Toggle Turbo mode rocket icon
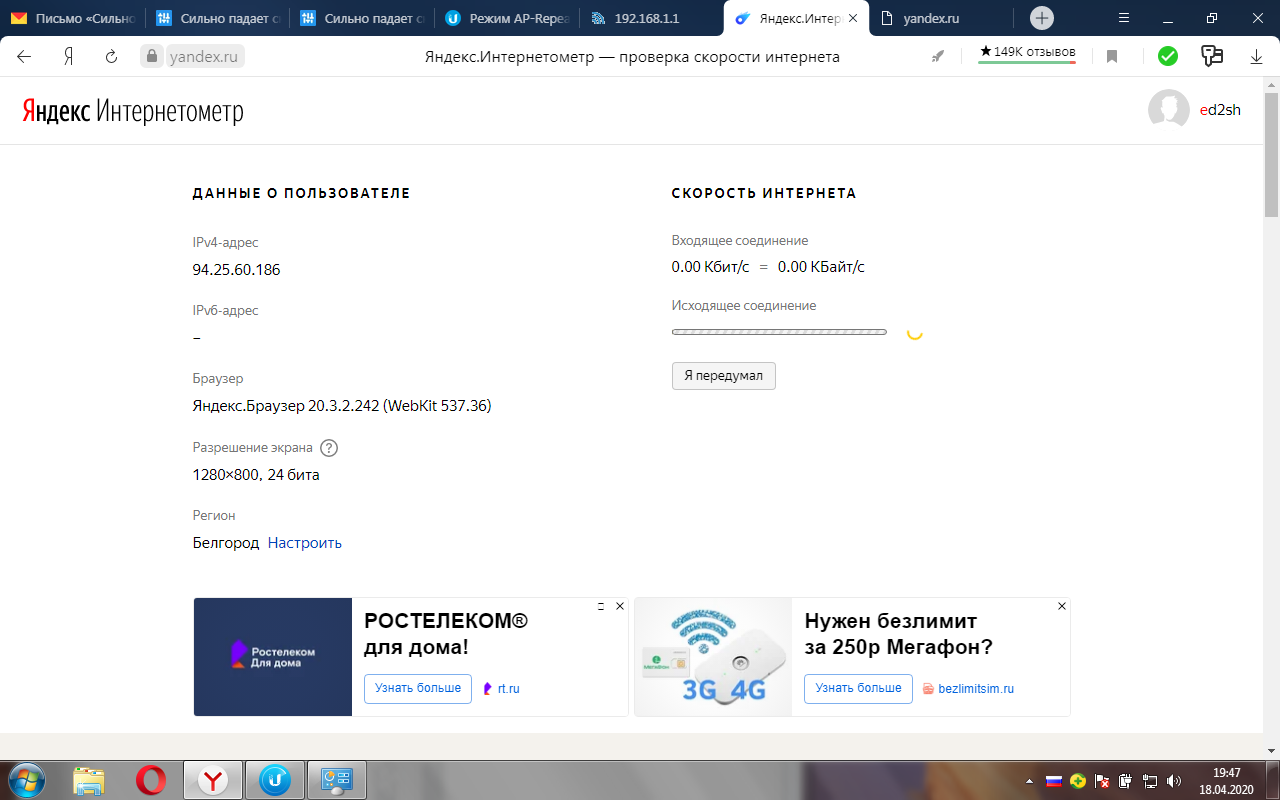 click(938, 57)
